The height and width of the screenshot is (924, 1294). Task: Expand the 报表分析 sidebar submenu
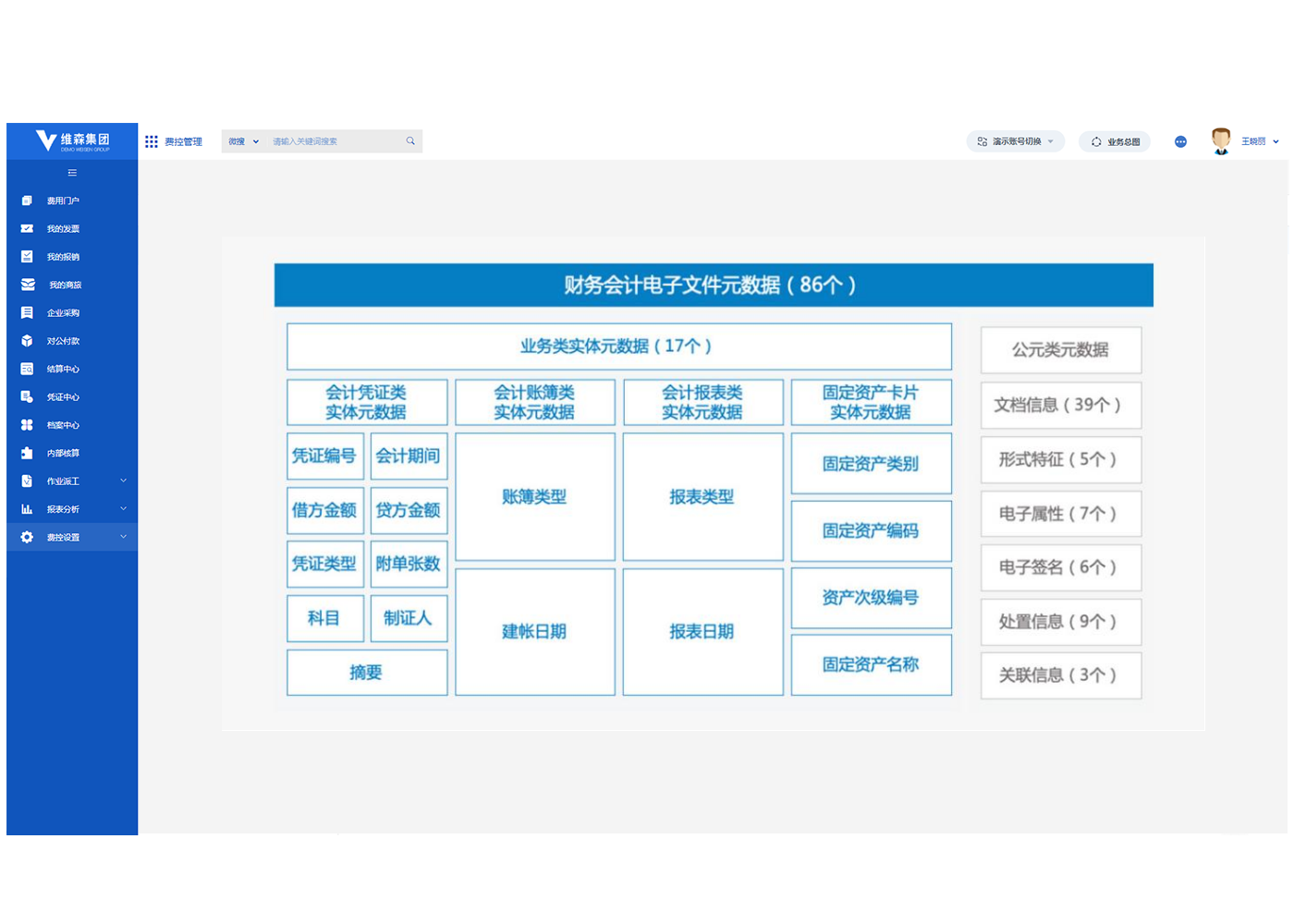pos(123,509)
